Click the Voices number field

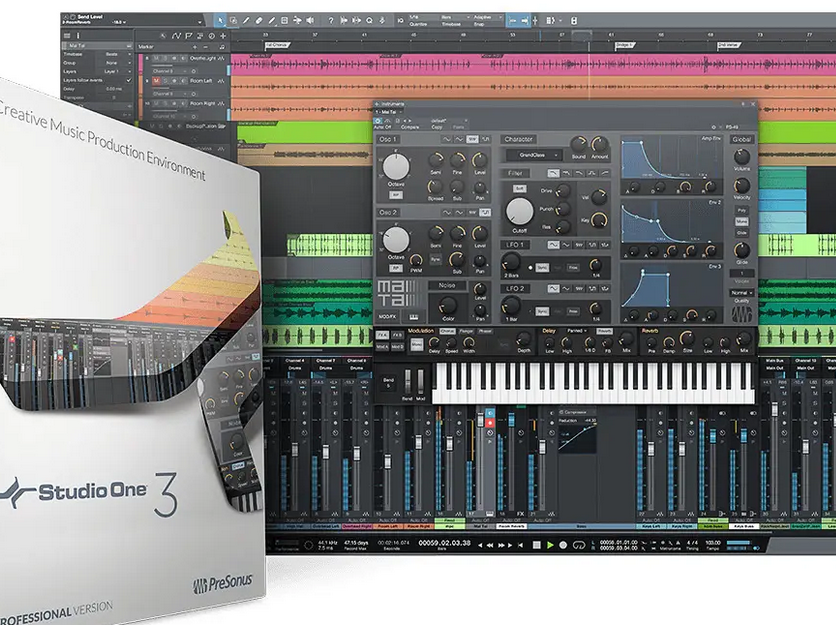[742, 273]
